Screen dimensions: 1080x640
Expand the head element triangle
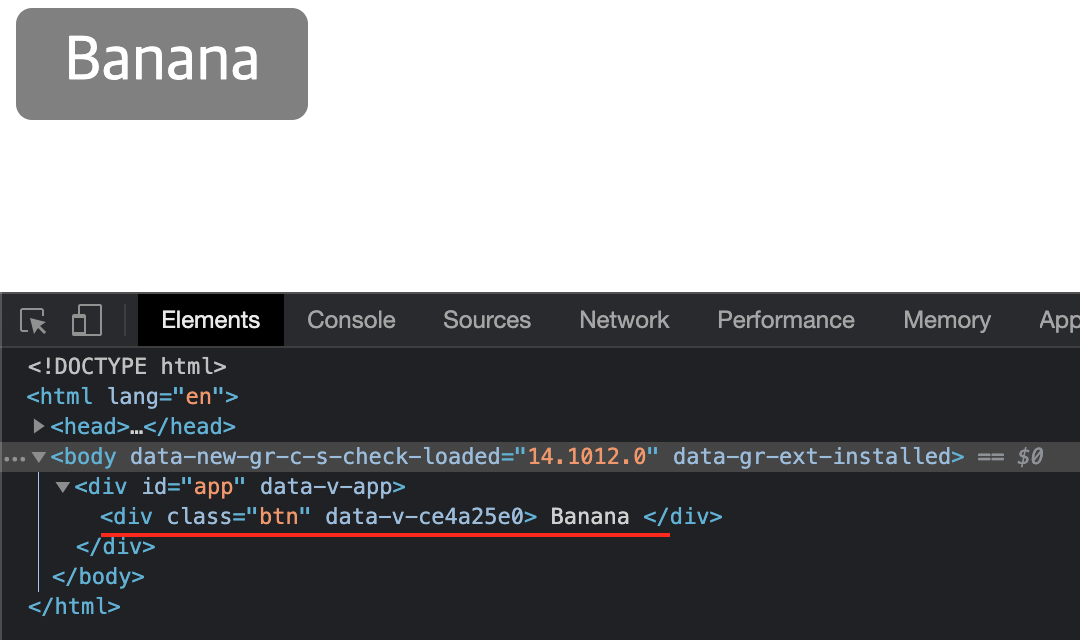click(39, 426)
